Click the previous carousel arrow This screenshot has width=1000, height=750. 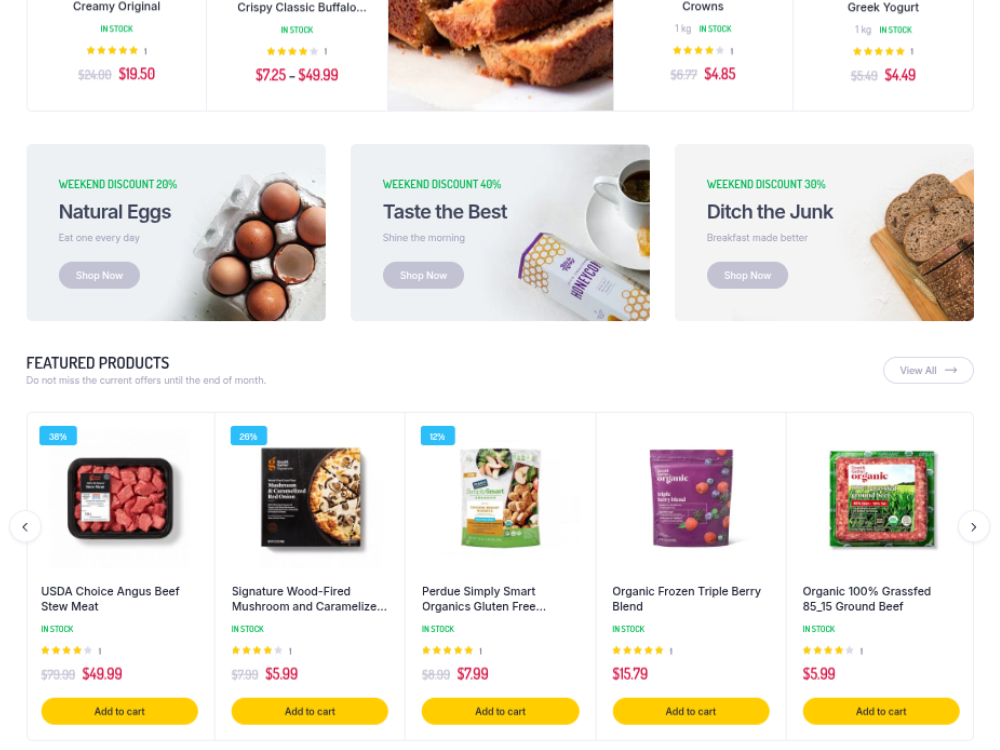[x=26, y=527]
